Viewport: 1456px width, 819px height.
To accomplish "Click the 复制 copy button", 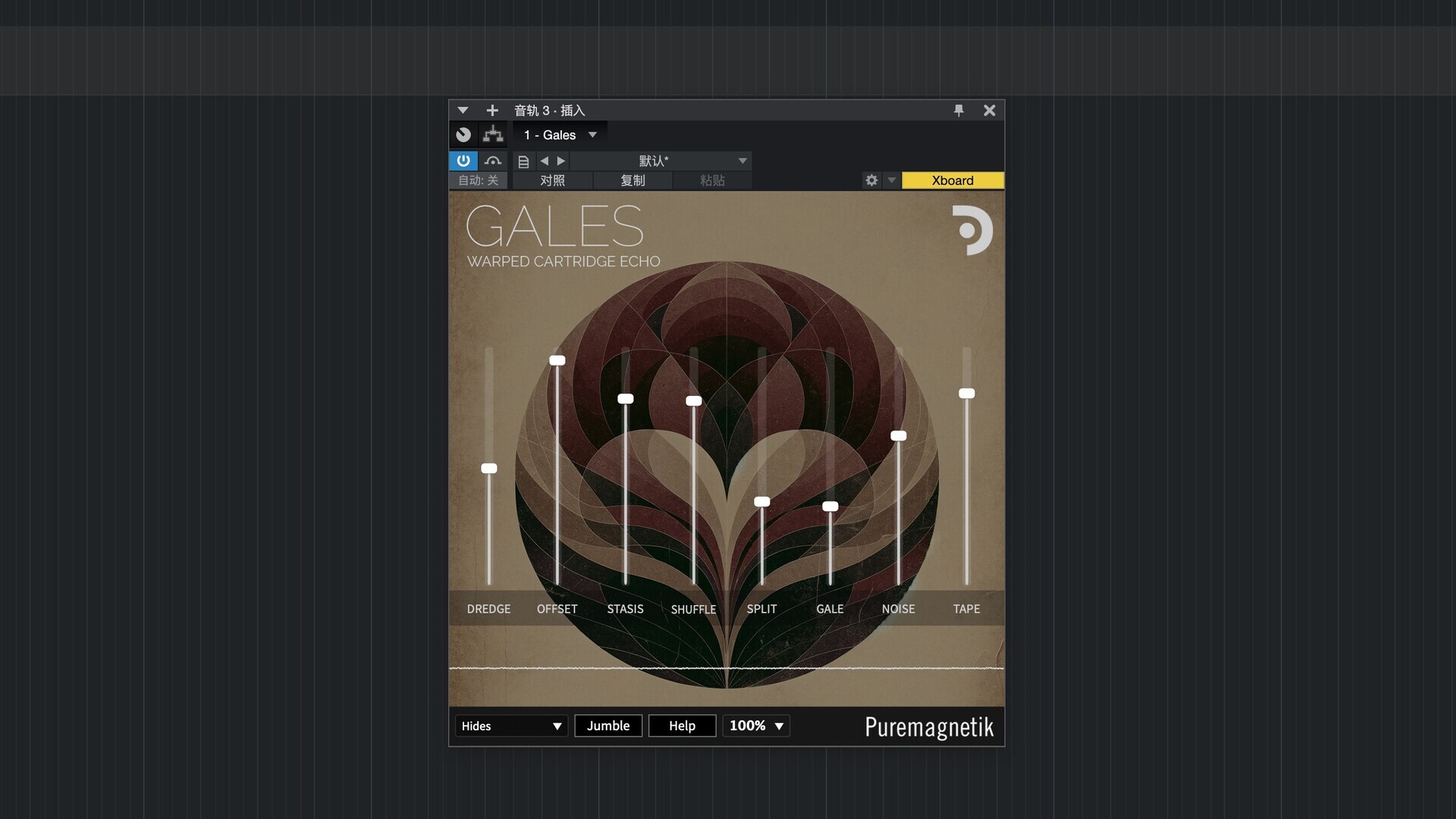I will (x=633, y=180).
